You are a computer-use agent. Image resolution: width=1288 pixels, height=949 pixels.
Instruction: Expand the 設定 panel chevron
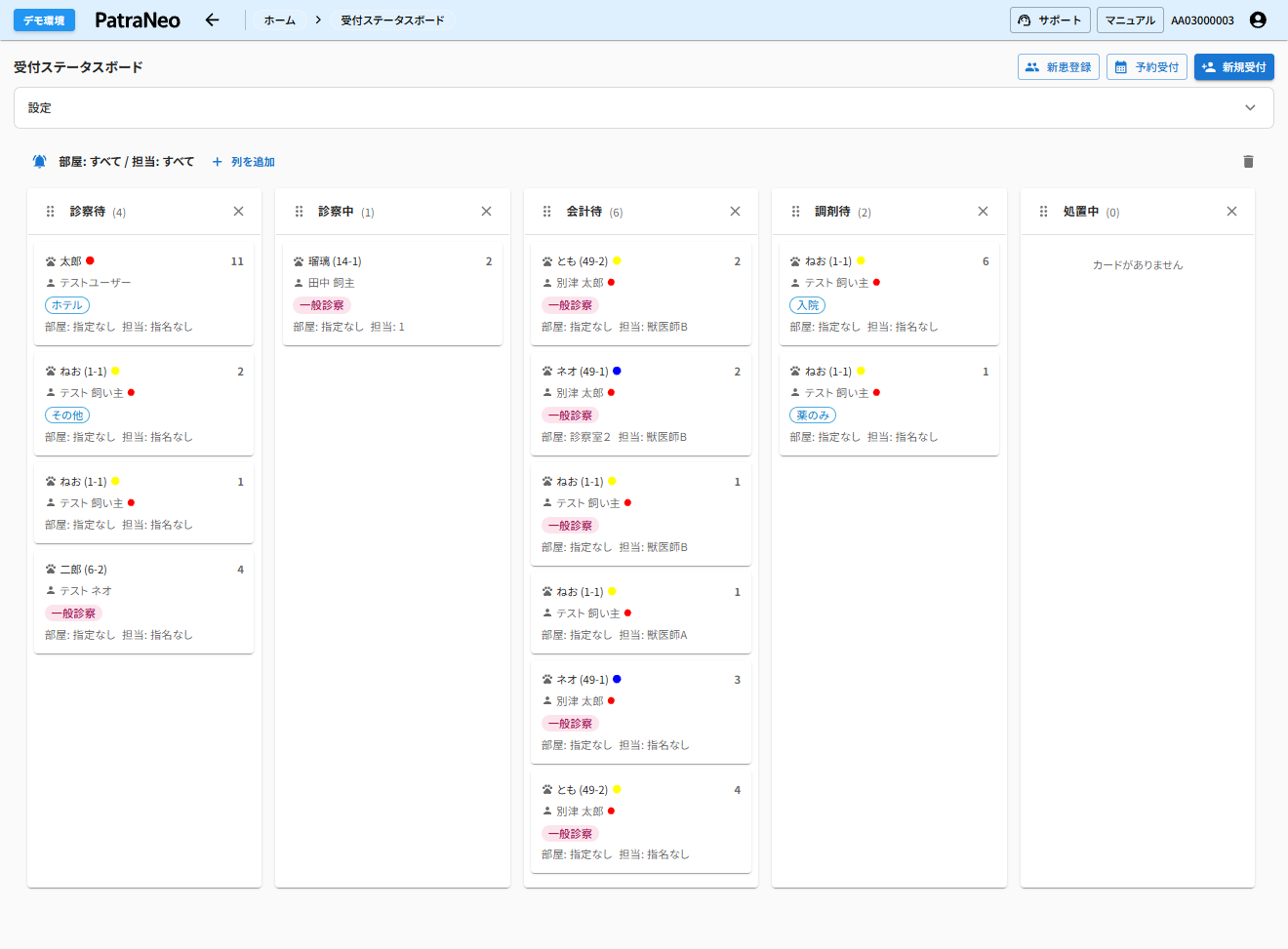click(1250, 108)
